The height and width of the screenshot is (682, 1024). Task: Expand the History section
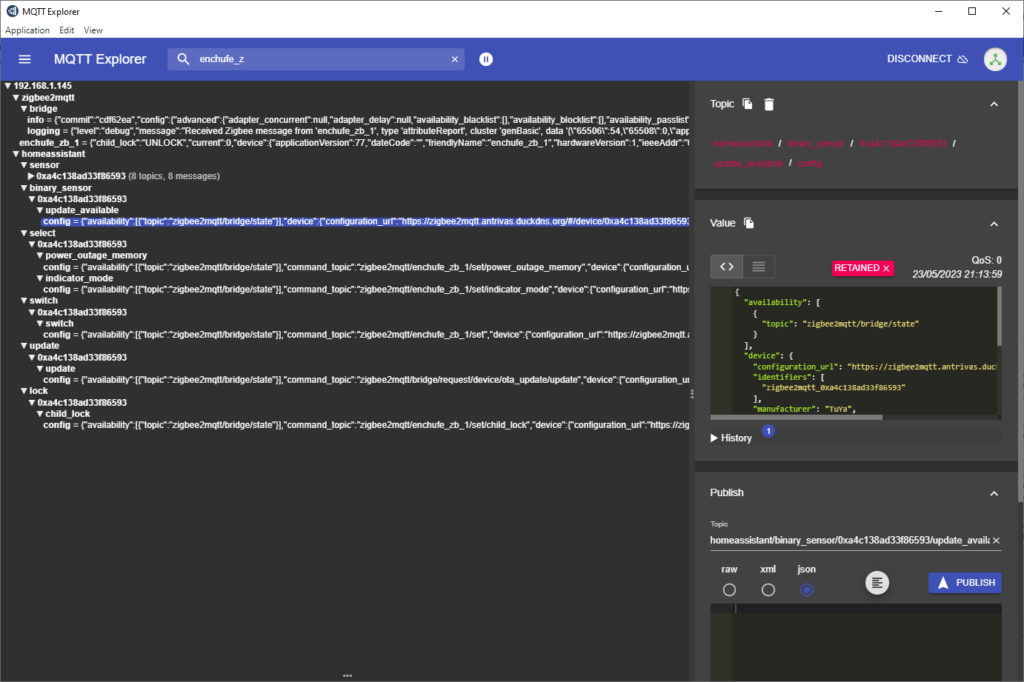tap(736, 438)
